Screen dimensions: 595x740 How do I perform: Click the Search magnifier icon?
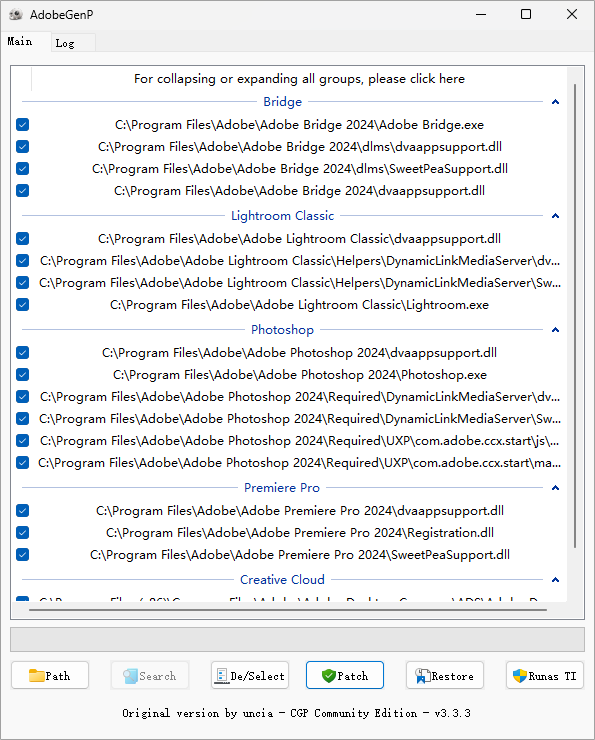(x=130, y=676)
